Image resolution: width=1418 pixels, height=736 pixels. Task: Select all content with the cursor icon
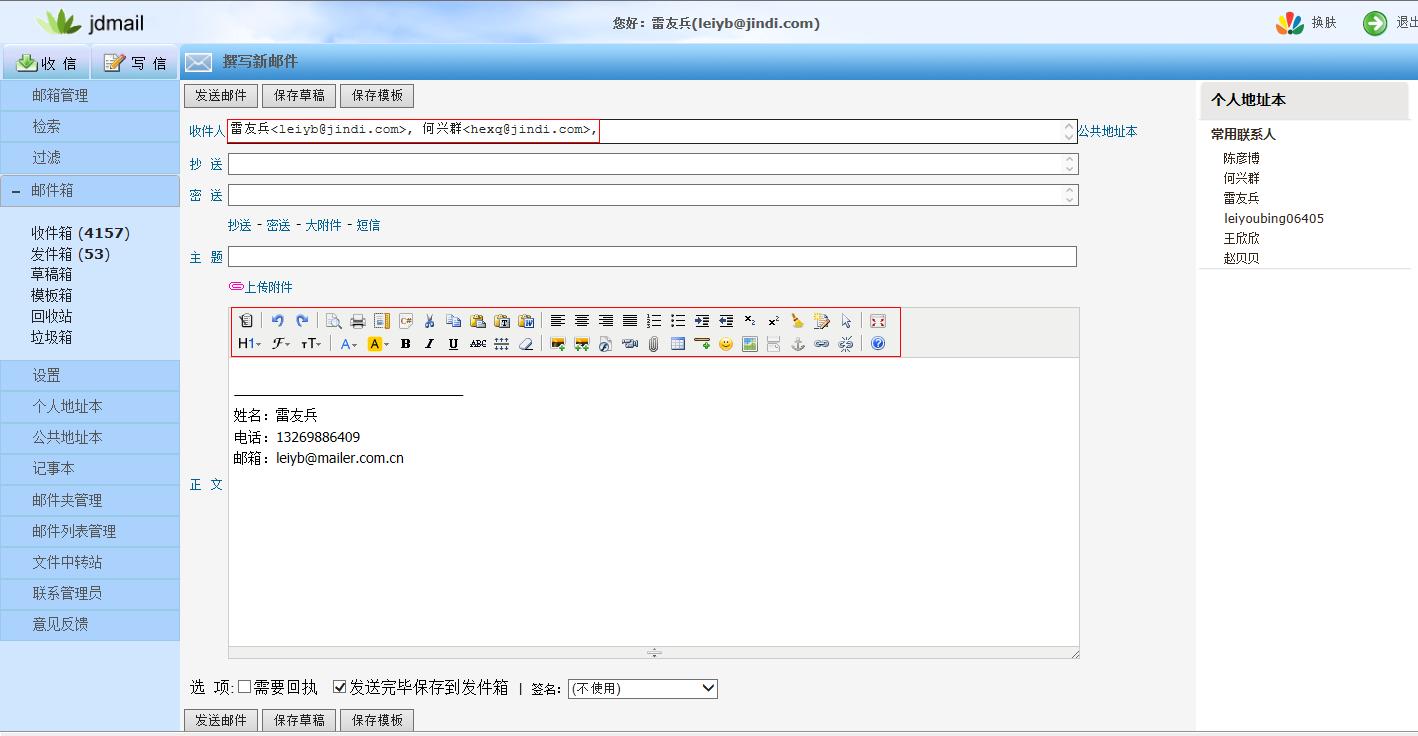846,321
